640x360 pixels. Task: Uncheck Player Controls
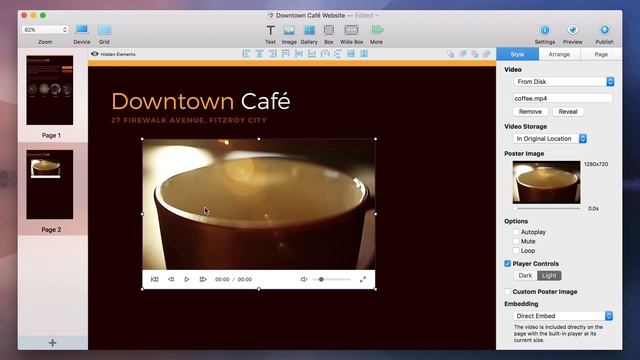(x=507, y=264)
